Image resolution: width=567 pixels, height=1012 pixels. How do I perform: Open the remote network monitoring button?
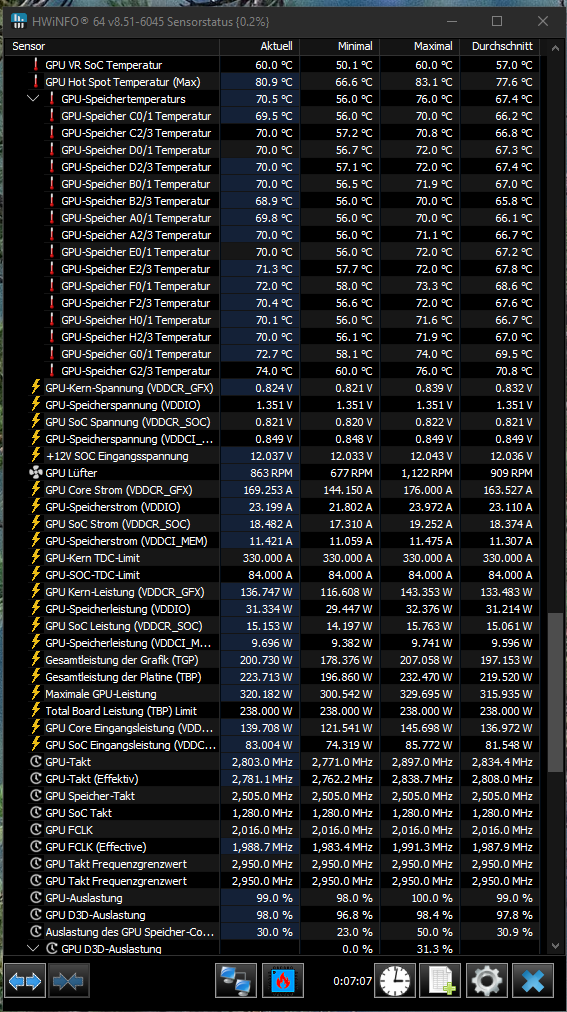tap(235, 981)
